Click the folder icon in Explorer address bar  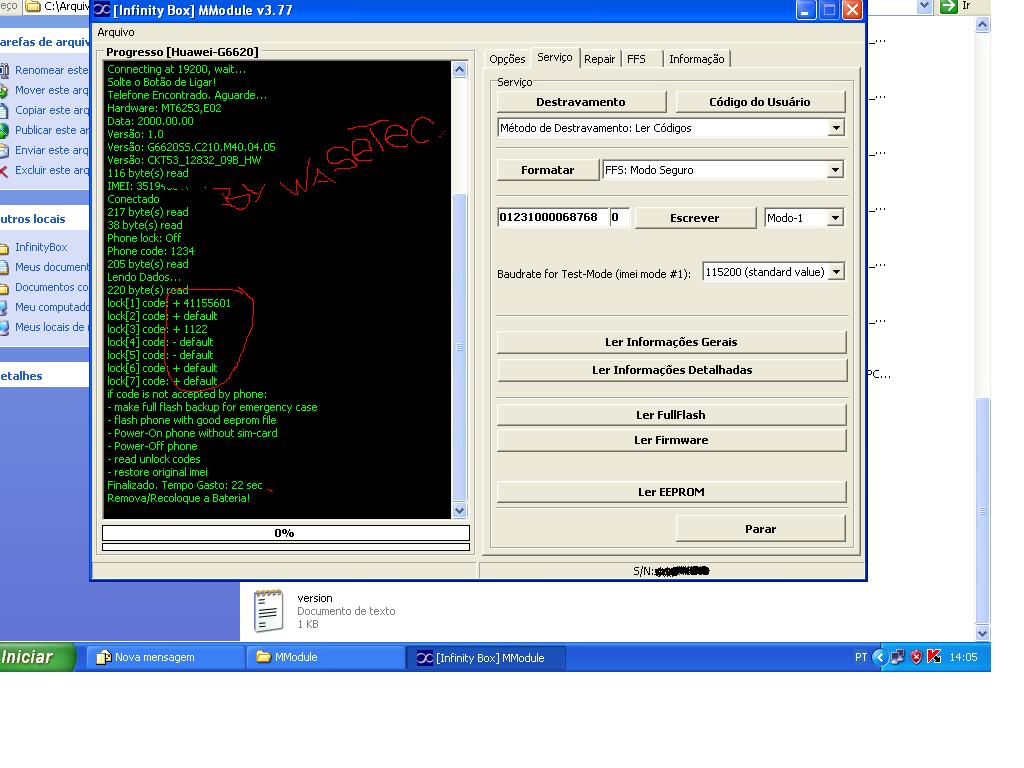(33, 7)
